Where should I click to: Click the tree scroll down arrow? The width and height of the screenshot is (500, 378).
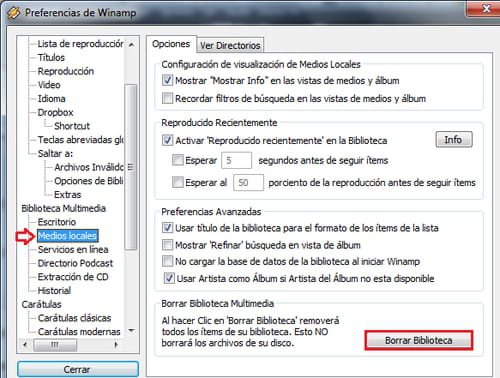tap(131, 331)
